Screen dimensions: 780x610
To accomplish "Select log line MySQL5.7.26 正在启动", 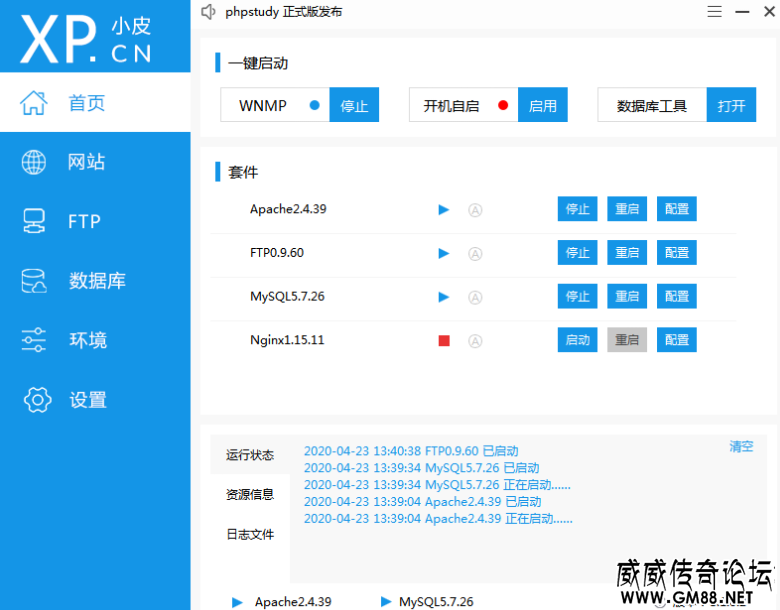I will [437, 485].
